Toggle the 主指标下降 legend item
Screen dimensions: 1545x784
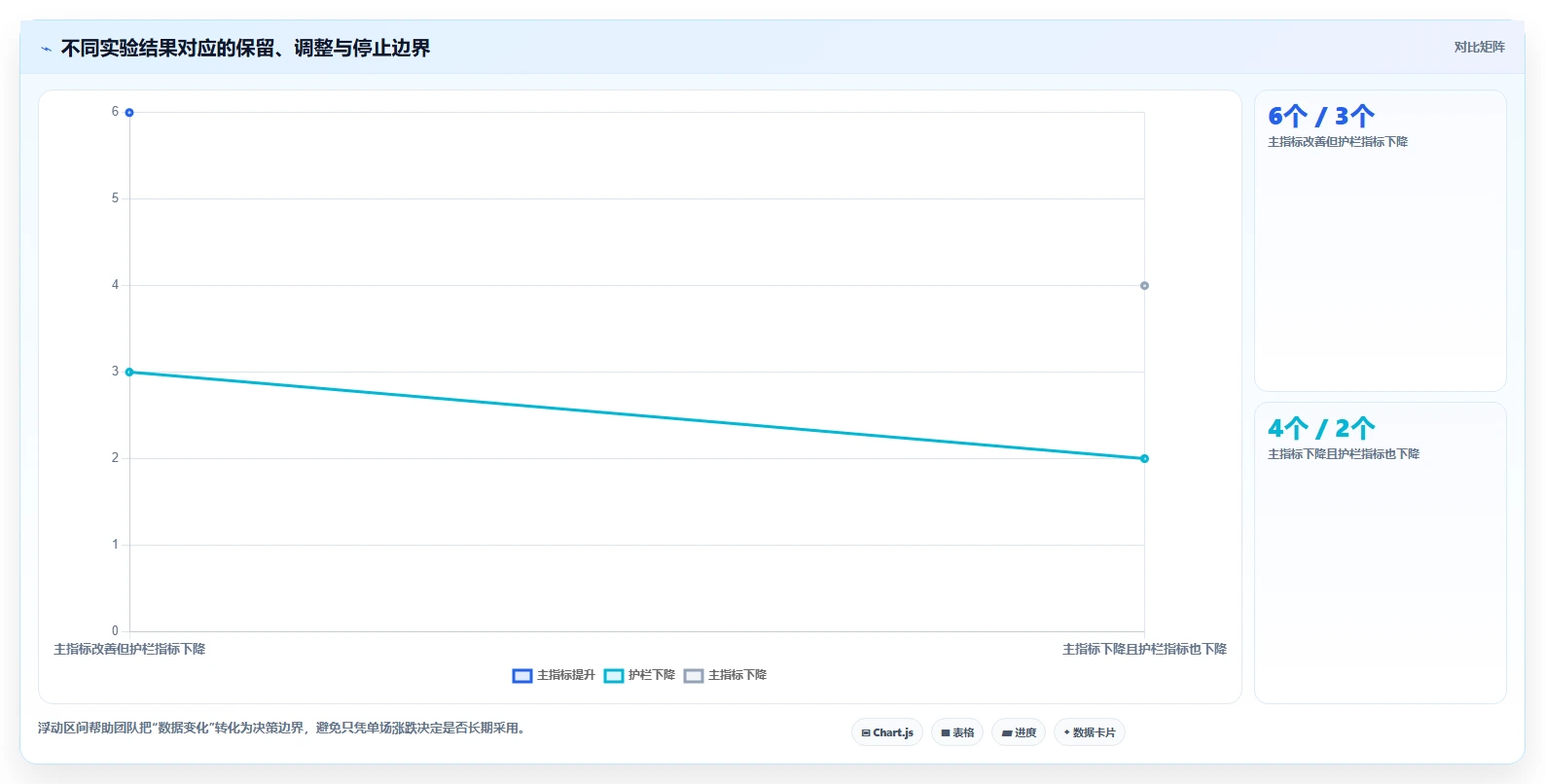[725, 675]
